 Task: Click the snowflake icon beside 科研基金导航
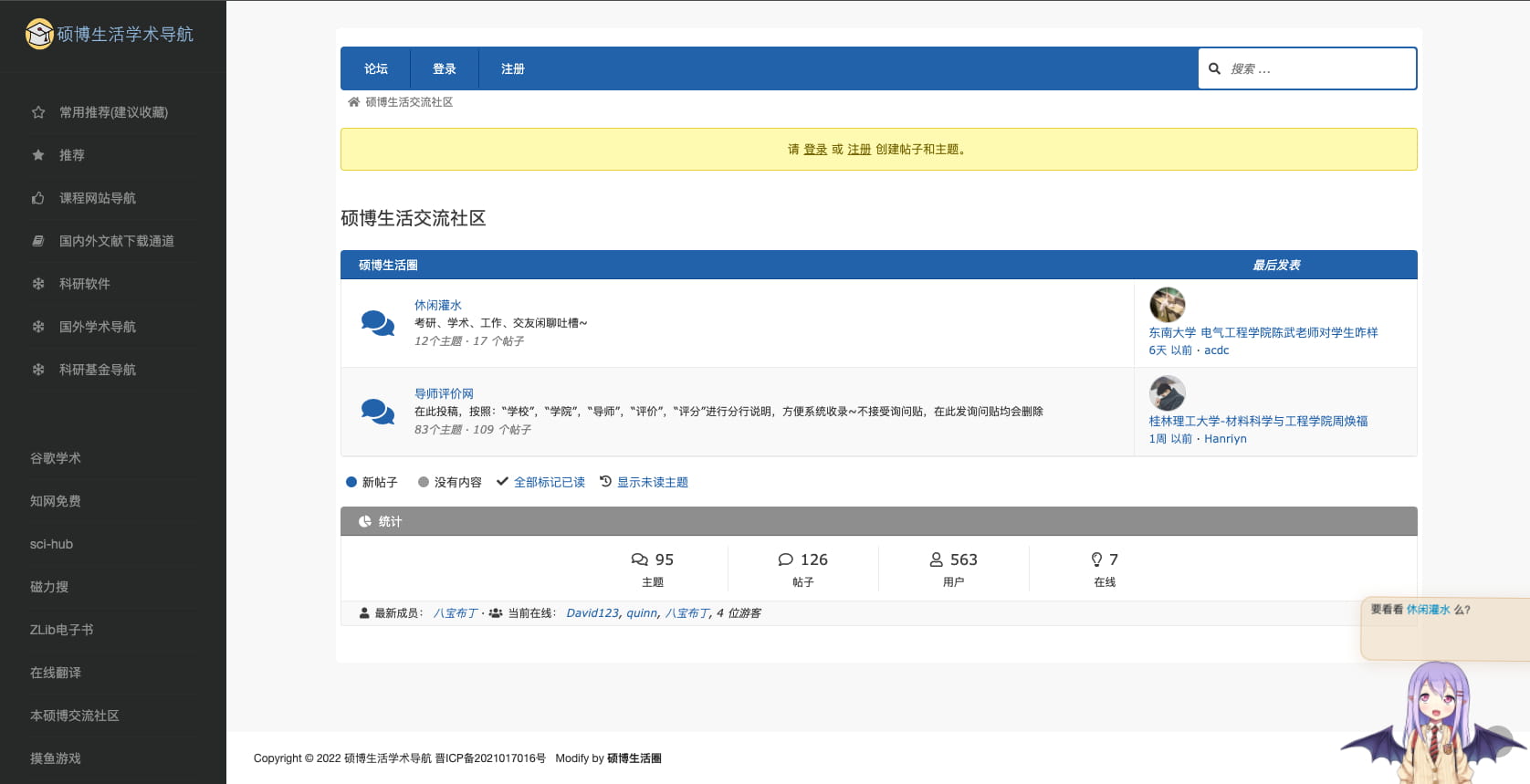pyautogui.click(x=38, y=370)
